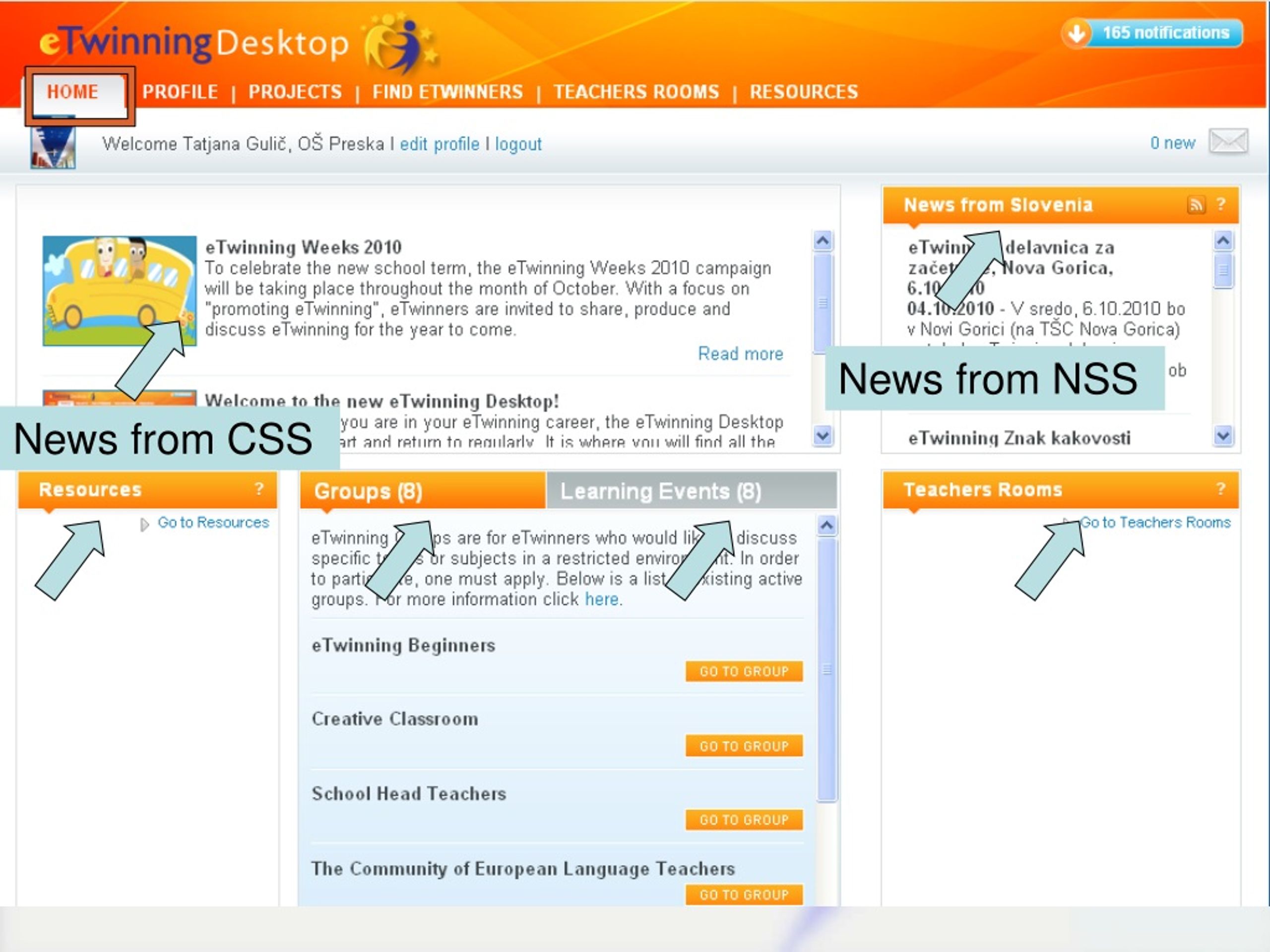Click the eTwinning Beginners group name
1270x952 pixels.
pos(403,646)
